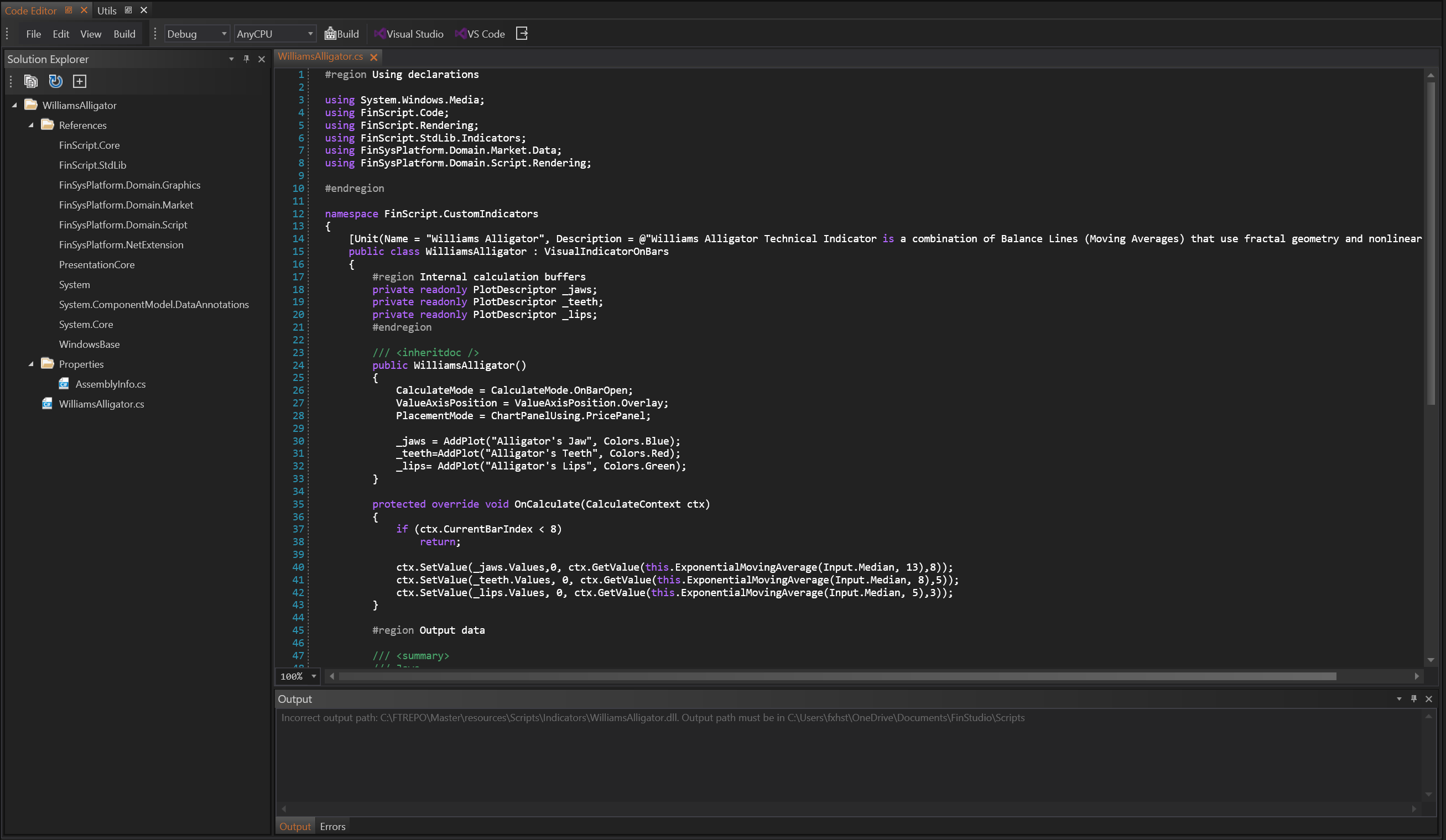
Task: Collapse the Properties folder
Action: point(31,364)
